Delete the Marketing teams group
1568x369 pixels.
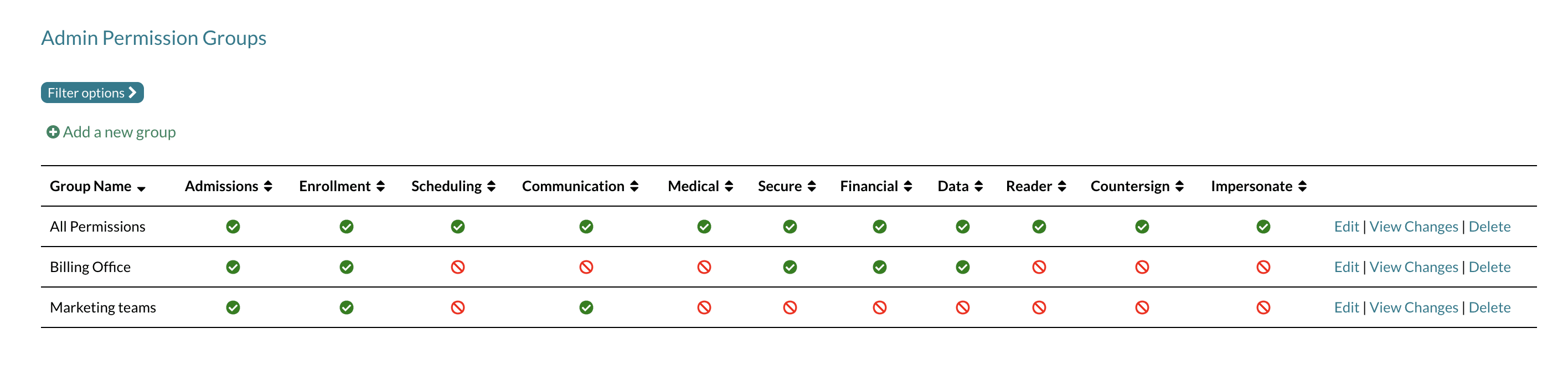click(1489, 307)
